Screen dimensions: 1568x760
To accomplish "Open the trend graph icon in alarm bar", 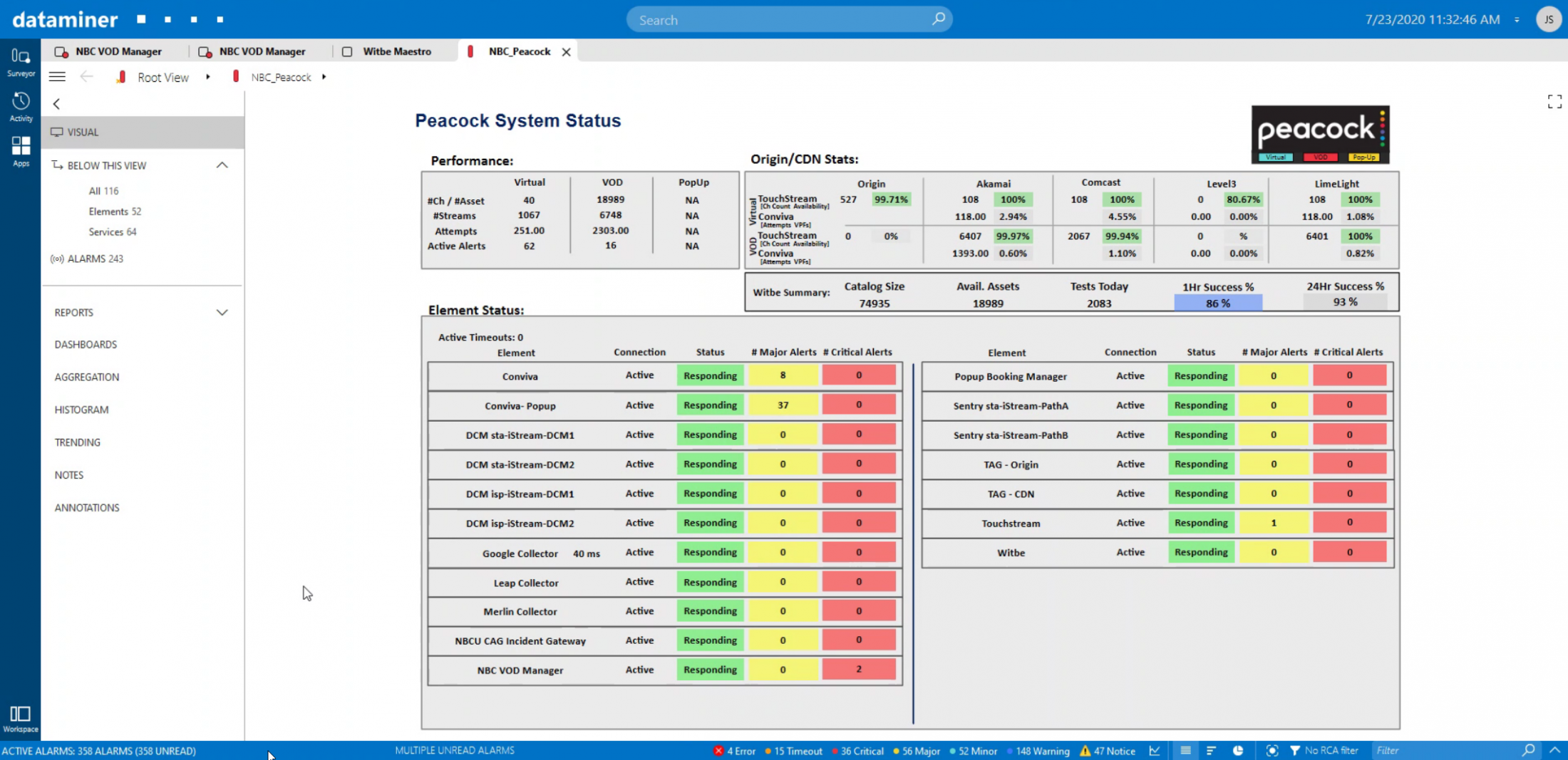I will click(x=1155, y=751).
